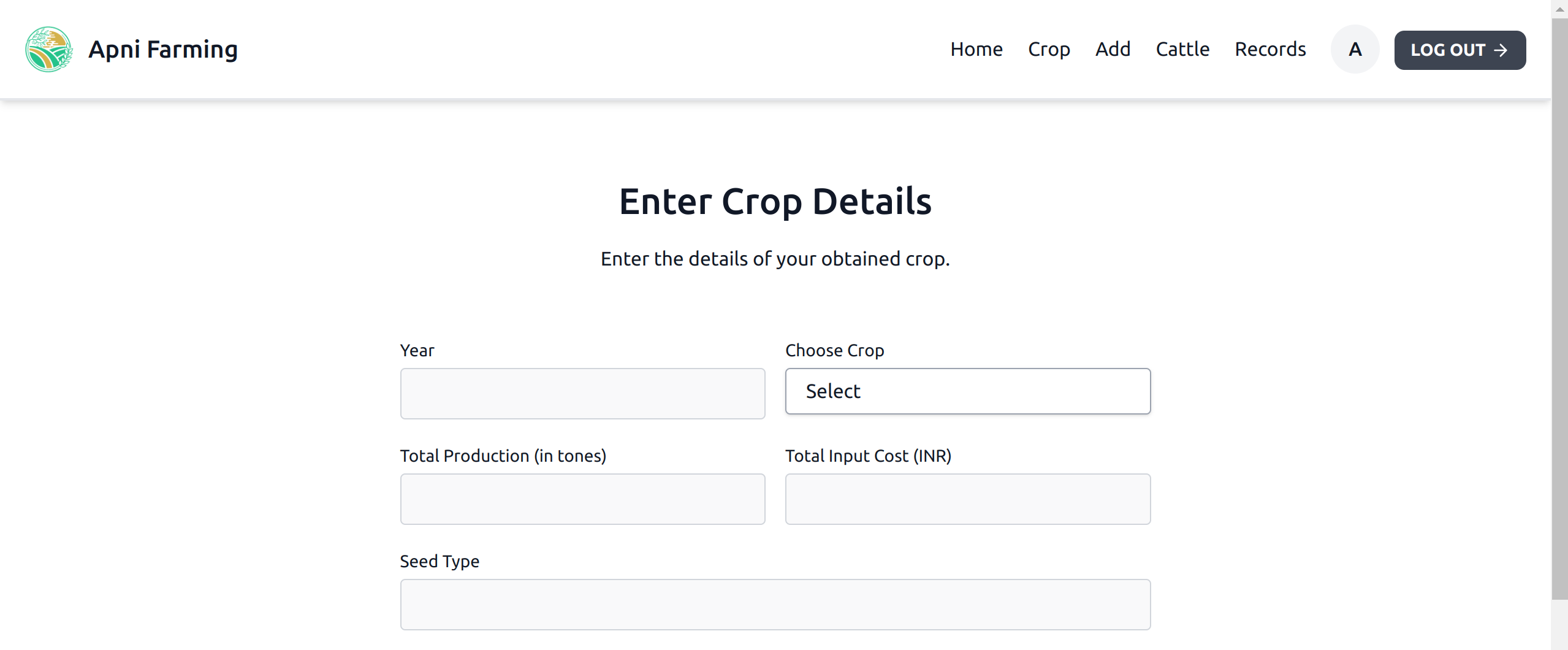Open the profile avatar labeled A

[1354, 49]
